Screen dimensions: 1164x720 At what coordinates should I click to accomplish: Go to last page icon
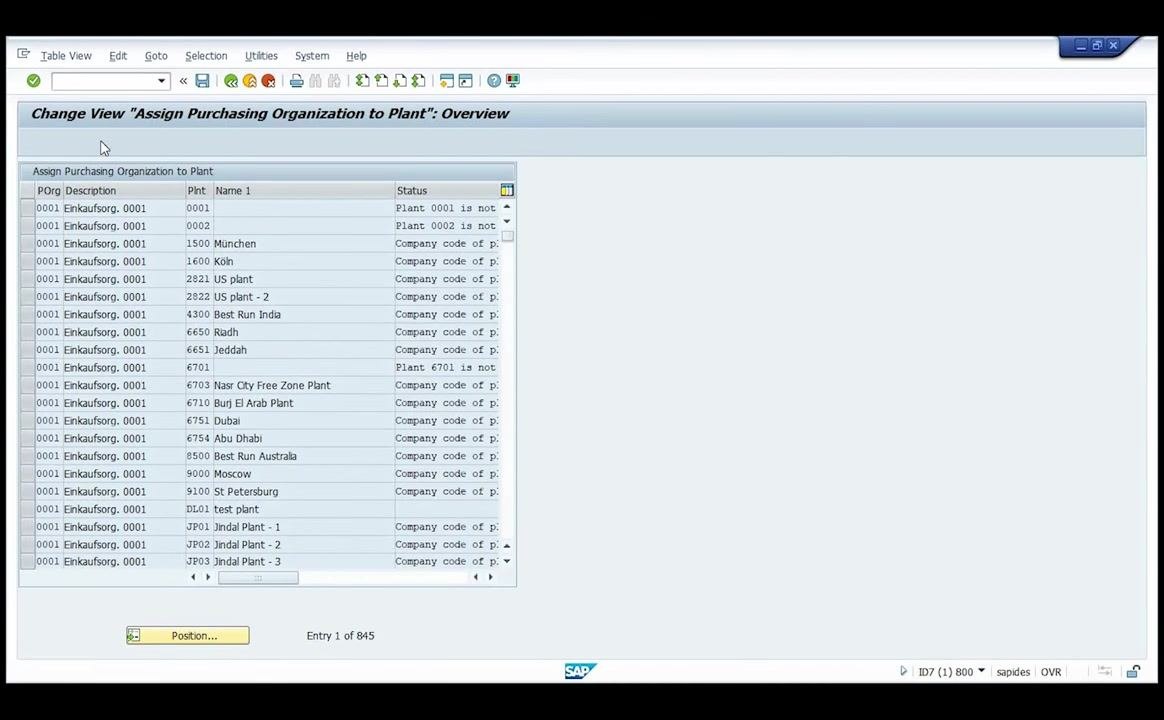click(x=419, y=80)
